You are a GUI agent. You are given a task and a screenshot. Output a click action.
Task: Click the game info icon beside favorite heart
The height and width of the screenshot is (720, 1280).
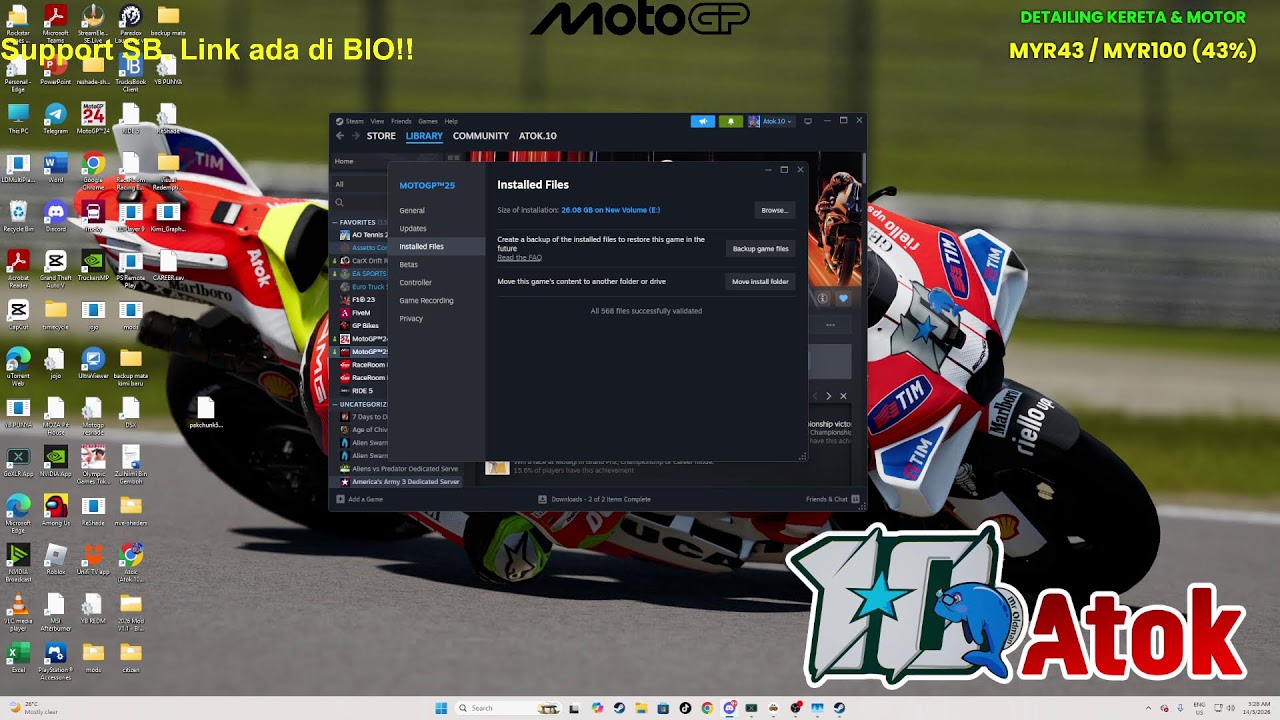(x=823, y=298)
